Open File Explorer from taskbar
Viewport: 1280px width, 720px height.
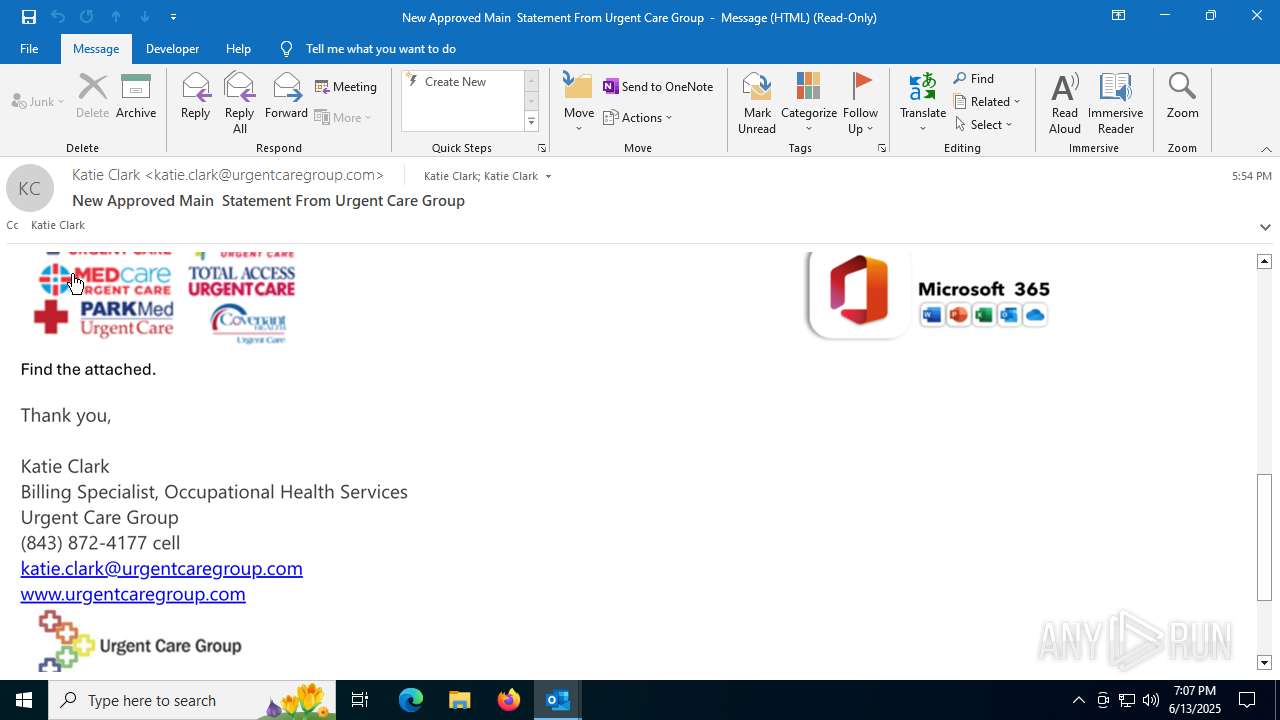coord(459,700)
